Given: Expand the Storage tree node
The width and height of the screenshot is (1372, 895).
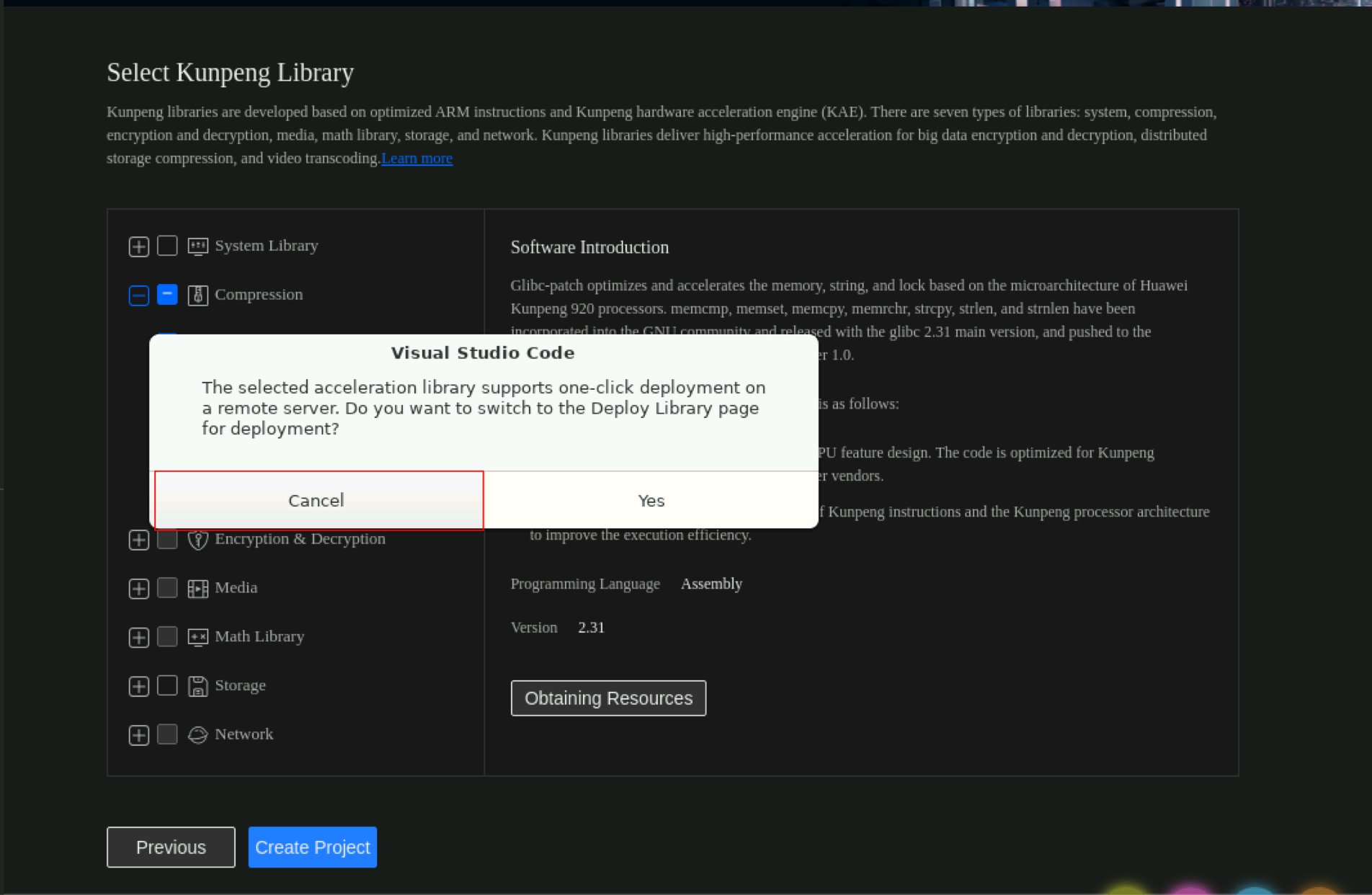Looking at the screenshot, I should (139, 686).
